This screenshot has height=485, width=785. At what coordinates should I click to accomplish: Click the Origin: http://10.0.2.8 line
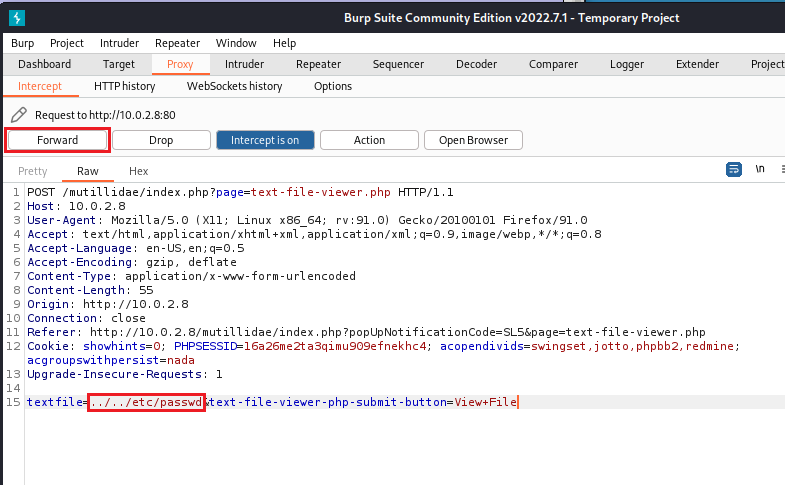click(x=108, y=304)
